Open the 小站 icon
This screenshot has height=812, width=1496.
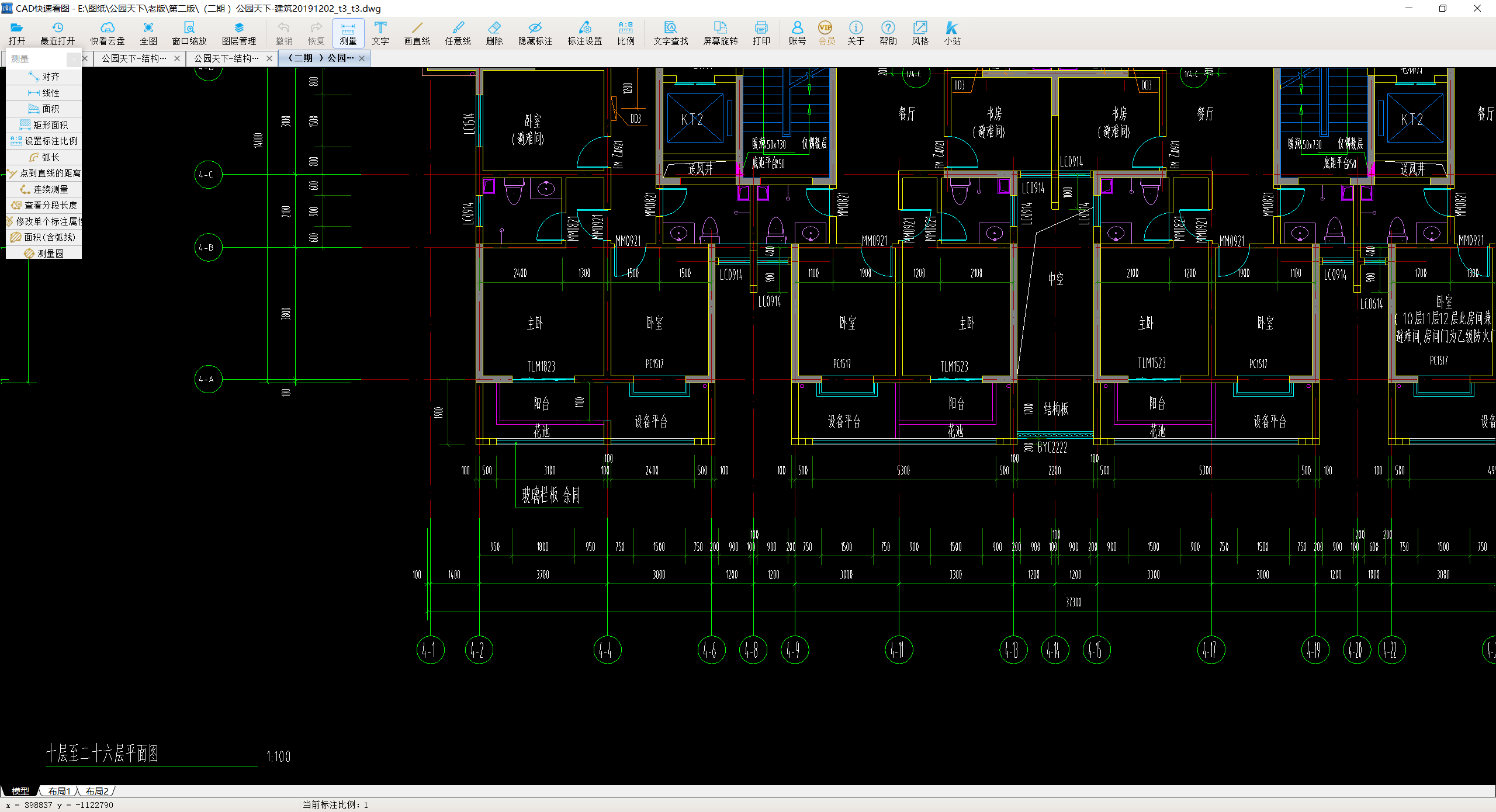coord(953,33)
